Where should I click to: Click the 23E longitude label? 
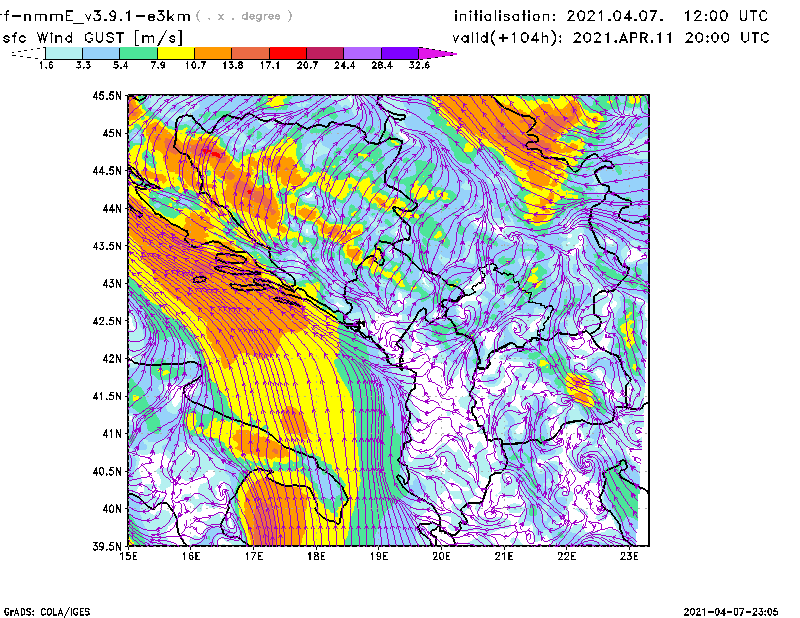click(629, 556)
